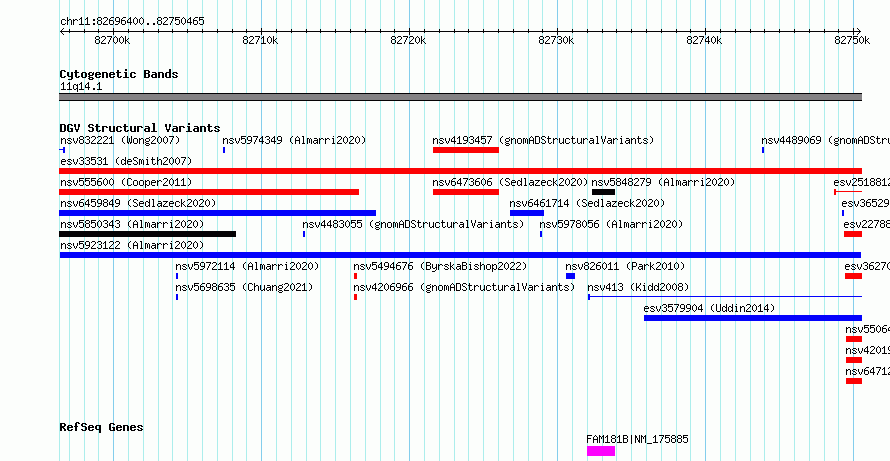890x461 pixels.
Task: Click the RefSeq Genes track title
Action: point(102,427)
